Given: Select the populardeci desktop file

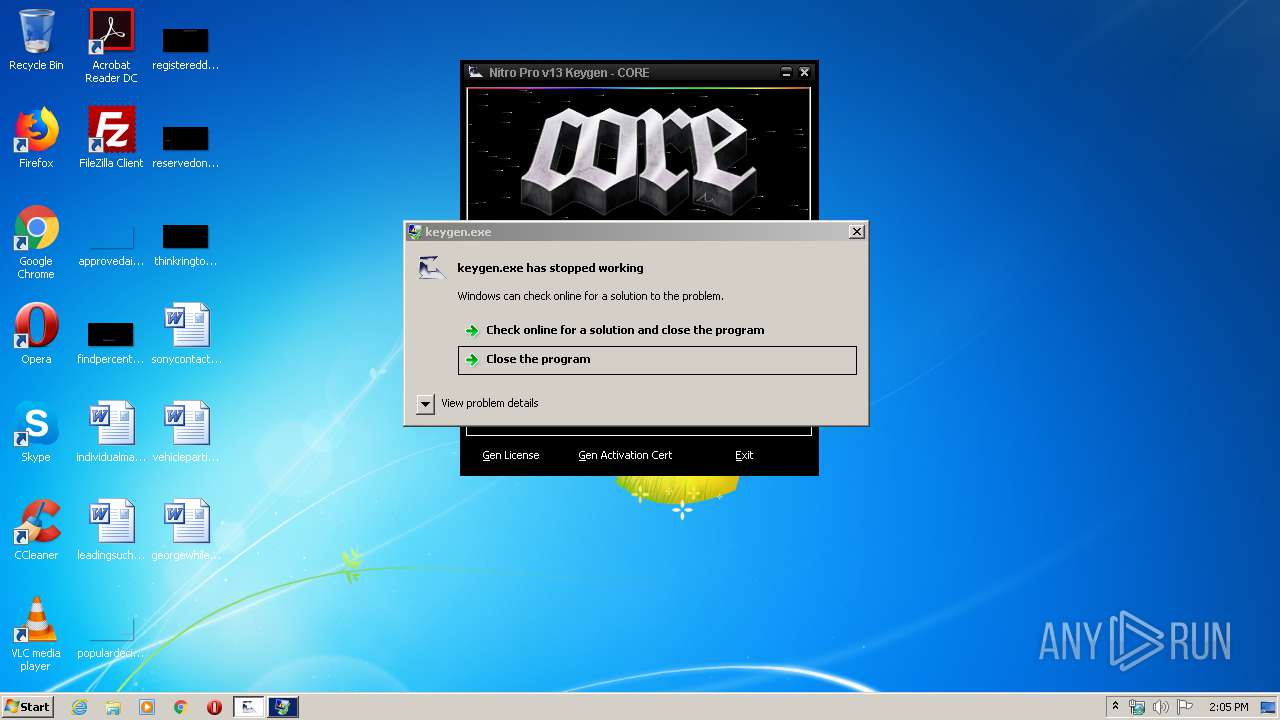Looking at the screenshot, I should click(x=111, y=636).
